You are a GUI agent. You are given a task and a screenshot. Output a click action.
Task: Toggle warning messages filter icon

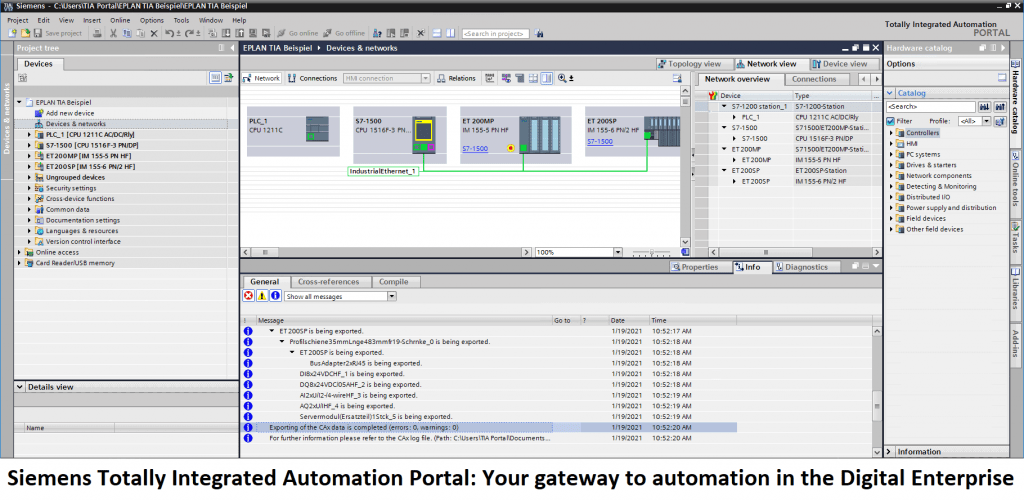262,296
